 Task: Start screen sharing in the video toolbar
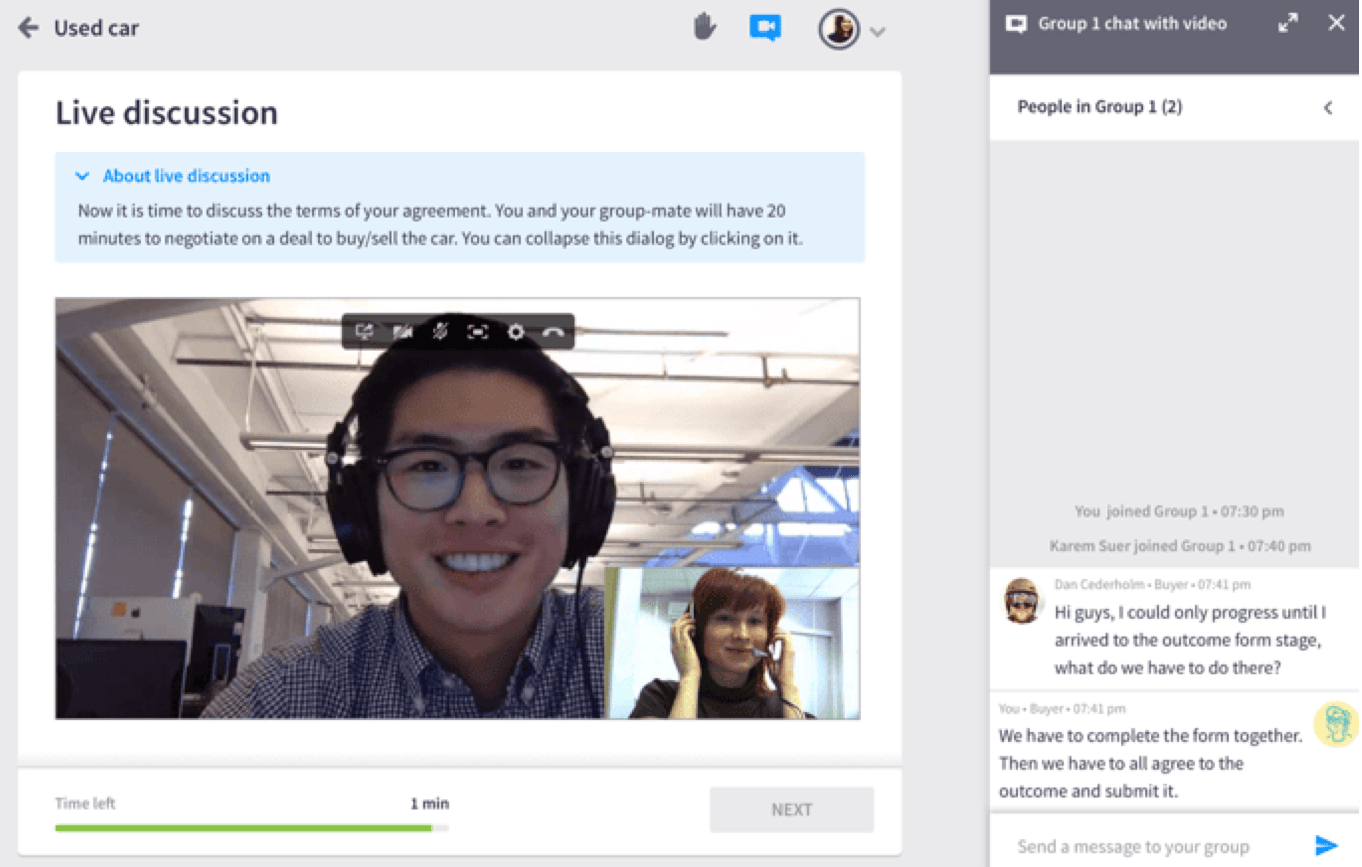pos(364,332)
